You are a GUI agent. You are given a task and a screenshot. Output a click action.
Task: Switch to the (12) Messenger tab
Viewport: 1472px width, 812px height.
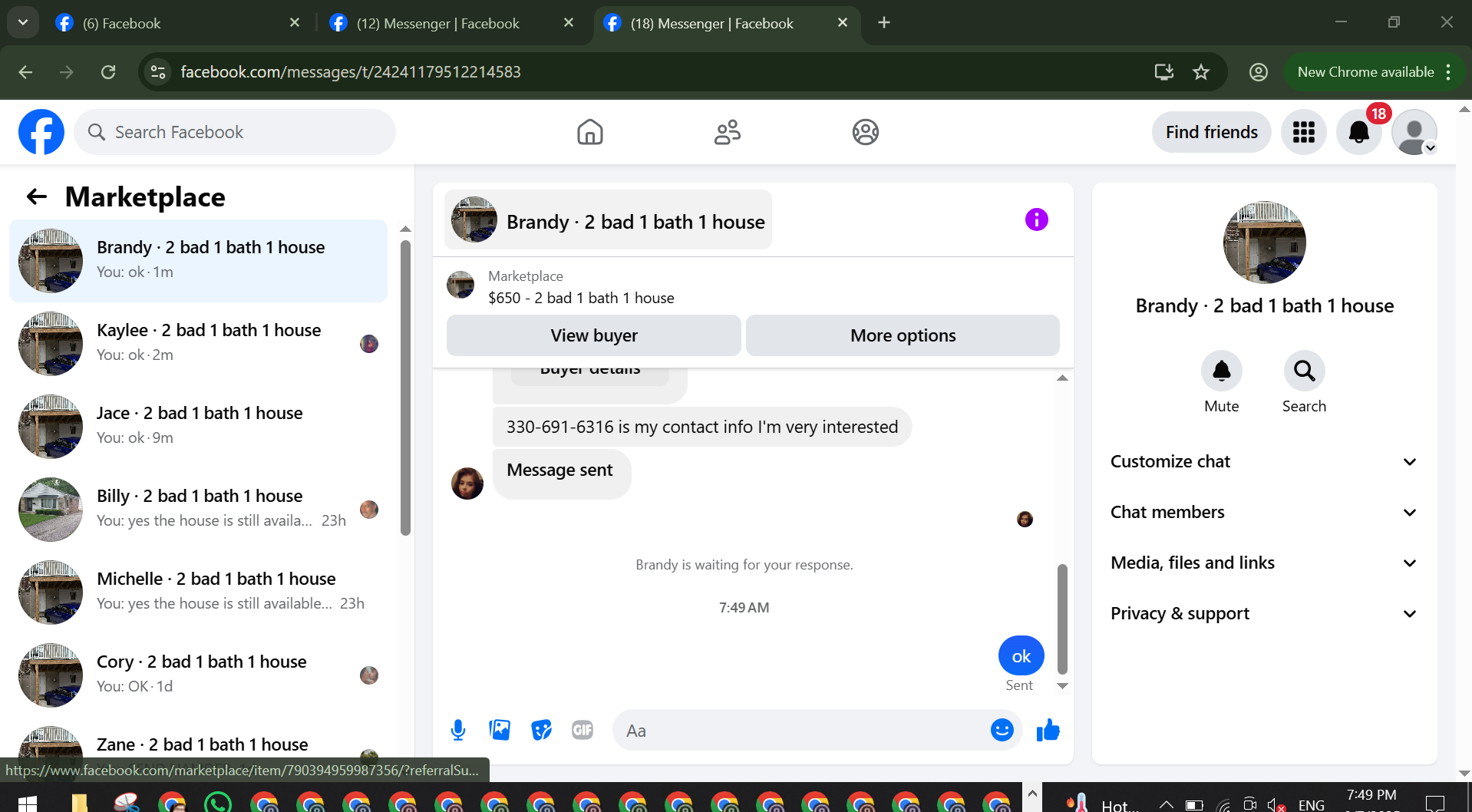pyautogui.click(x=452, y=23)
